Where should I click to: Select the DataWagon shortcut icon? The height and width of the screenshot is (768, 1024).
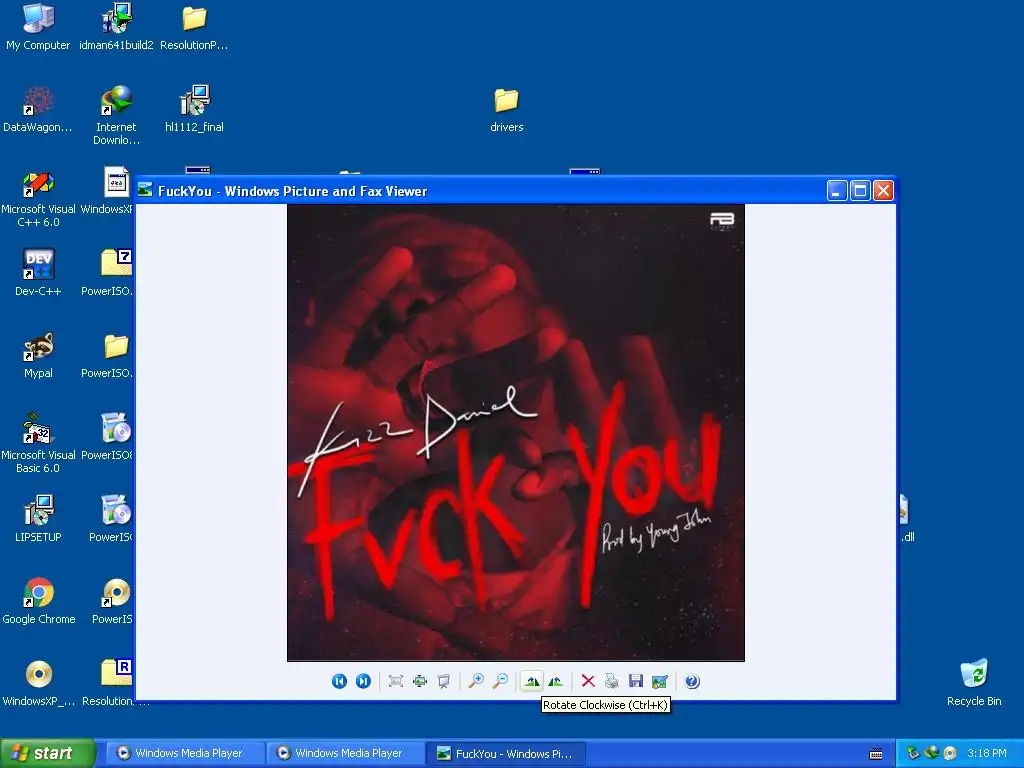[38, 108]
